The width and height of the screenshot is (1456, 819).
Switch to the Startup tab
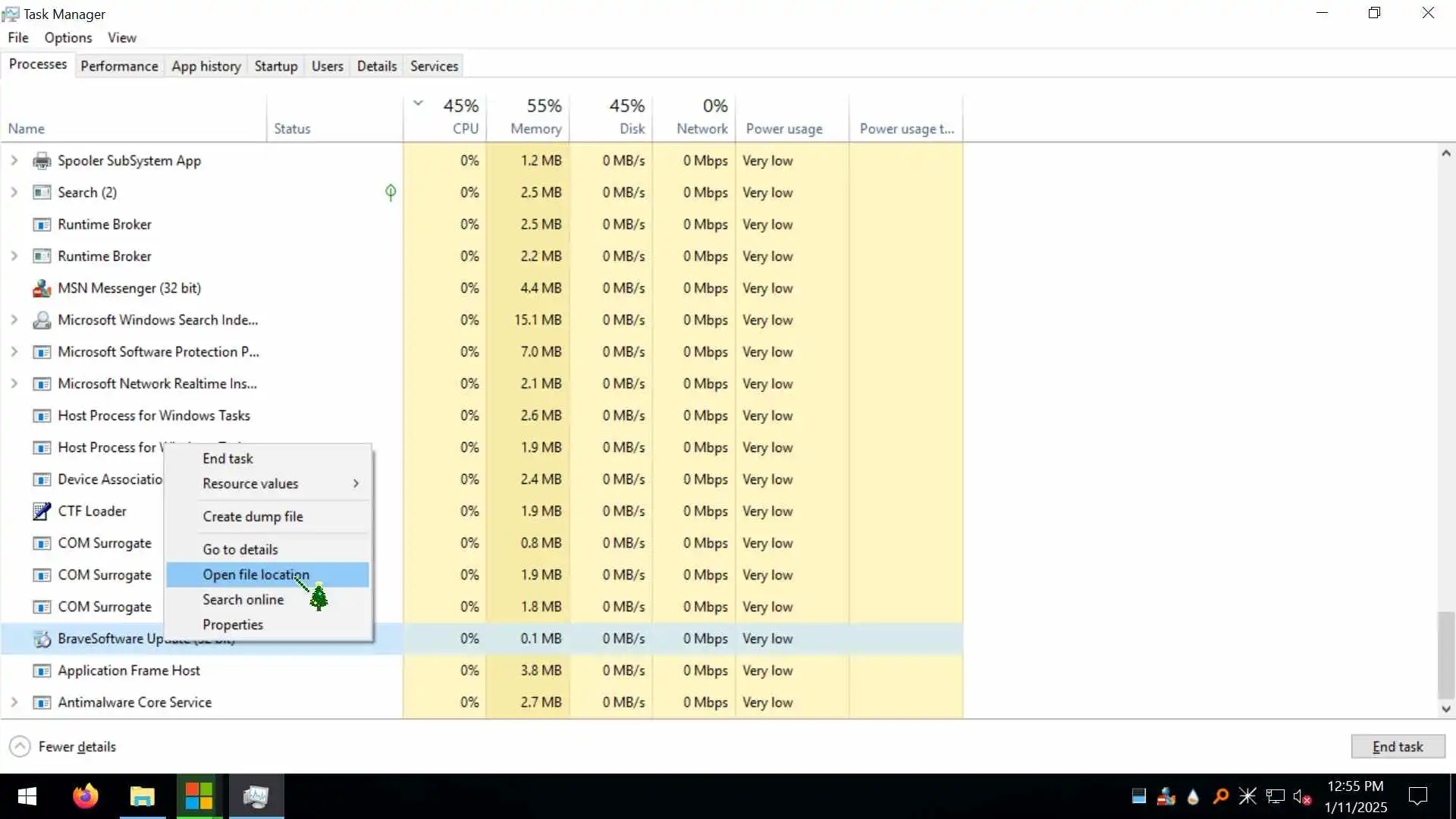pyautogui.click(x=275, y=66)
